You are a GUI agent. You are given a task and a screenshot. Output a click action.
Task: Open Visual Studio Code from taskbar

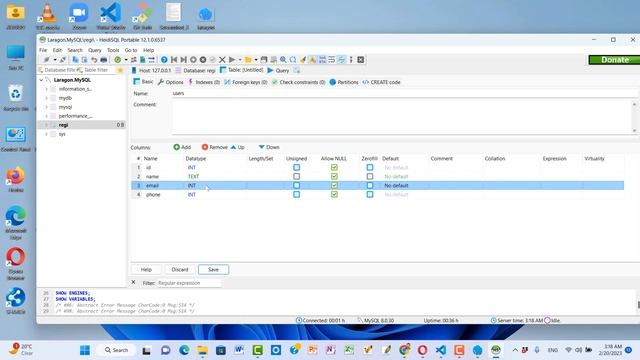click(441, 350)
